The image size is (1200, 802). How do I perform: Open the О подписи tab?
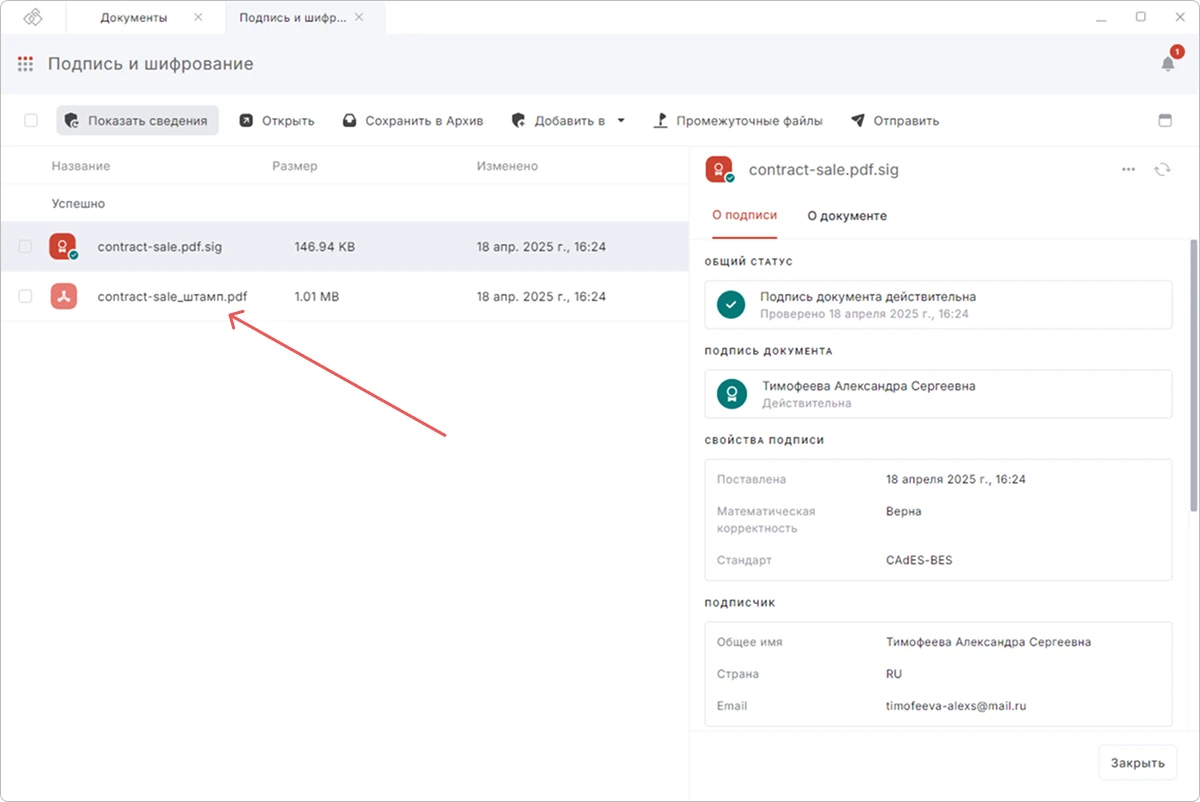(x=744, y=216)
